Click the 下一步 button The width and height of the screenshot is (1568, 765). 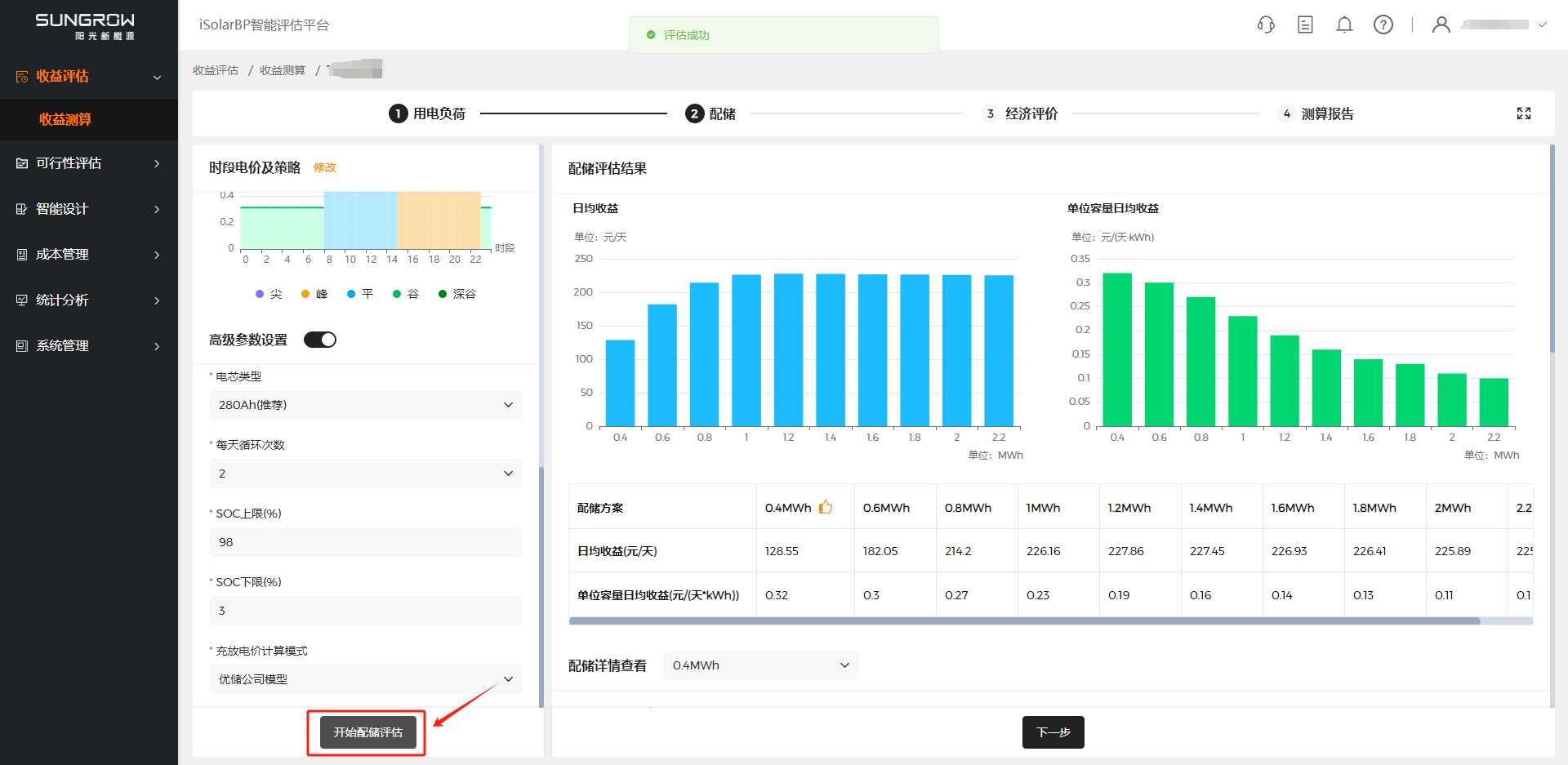(x=1053, y=732)
